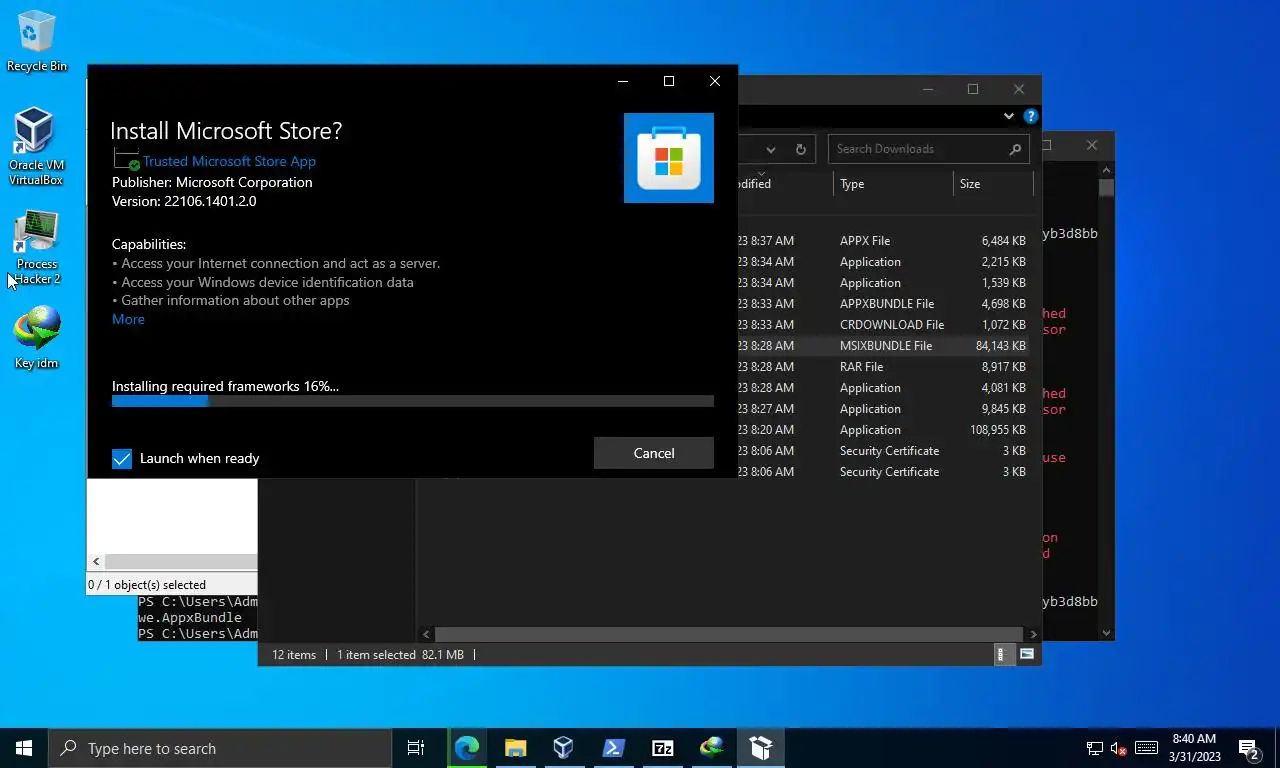The image size is (1280, 768).
Task: Select the APPX File row
Action: pyautogui.click(x=883, y=241)
